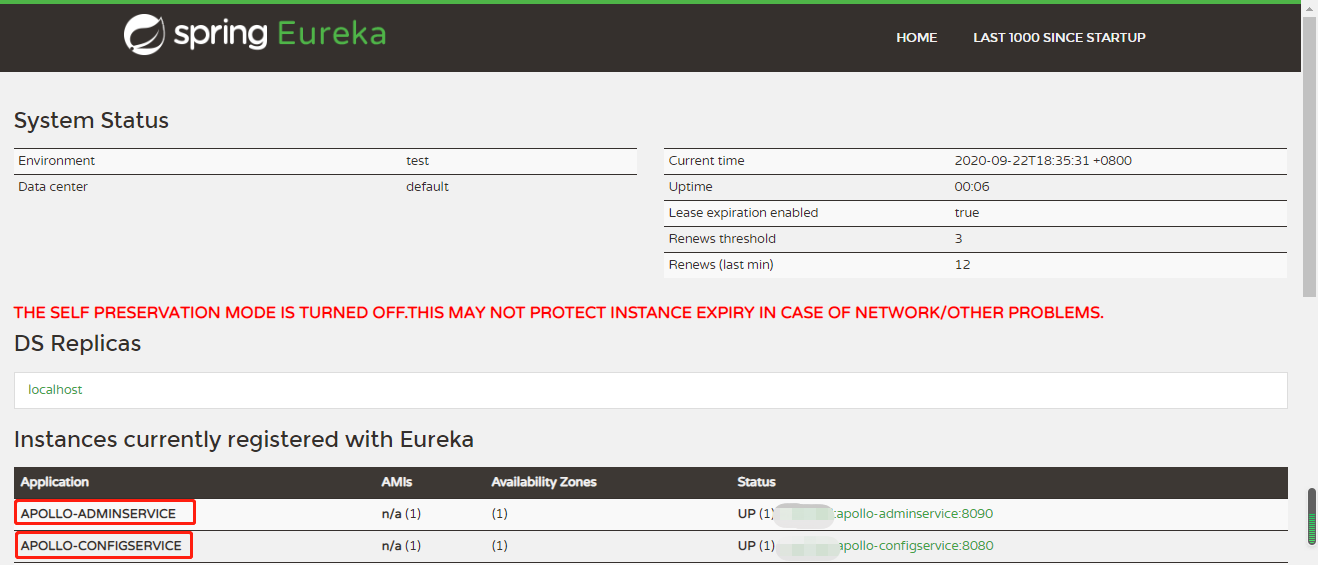The image size is (1318, 565).
Task: Select the APOLLO-CONFIGSERVICE application cell
Action: [x=101, y=546]
